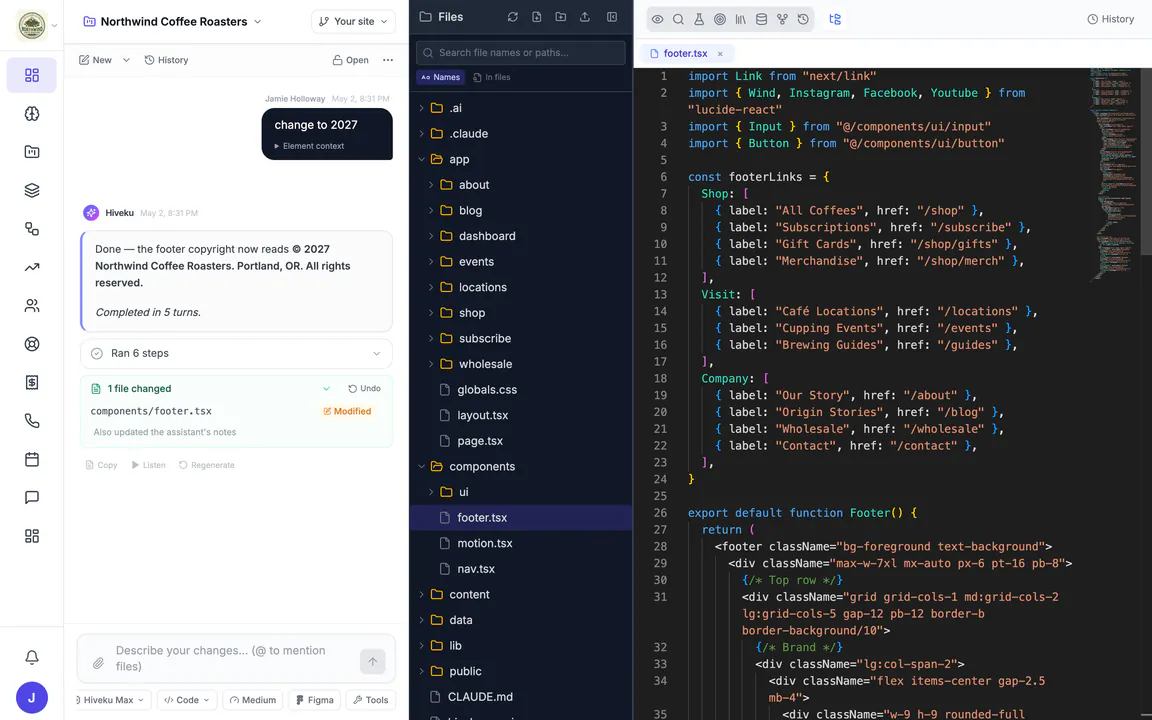Screen dimensions: 1152x720
Task: Open the trending analytics arrow icon
Action: pos(32,267)
